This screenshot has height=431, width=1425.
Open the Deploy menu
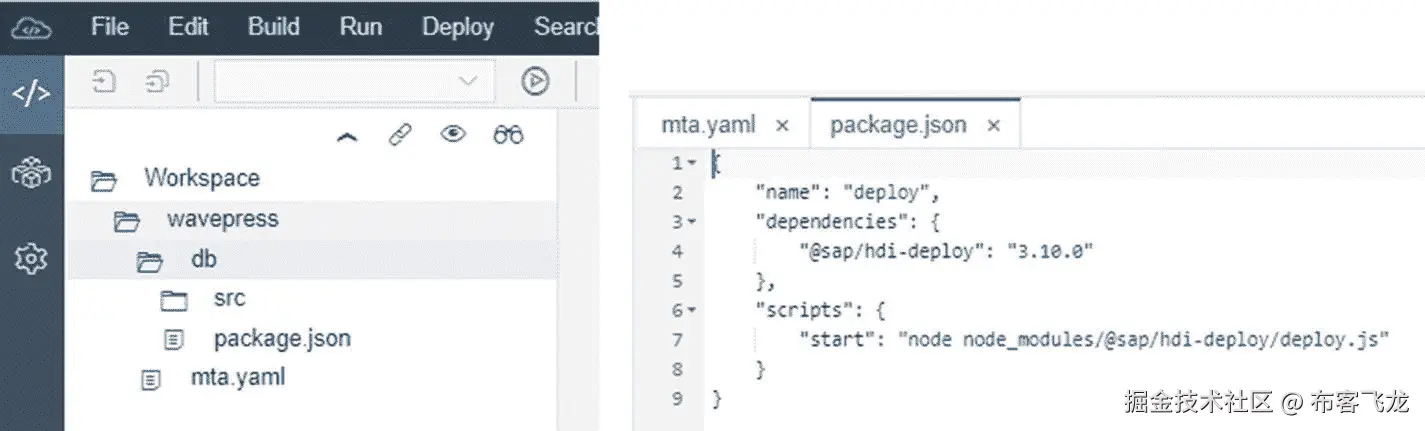457,27
